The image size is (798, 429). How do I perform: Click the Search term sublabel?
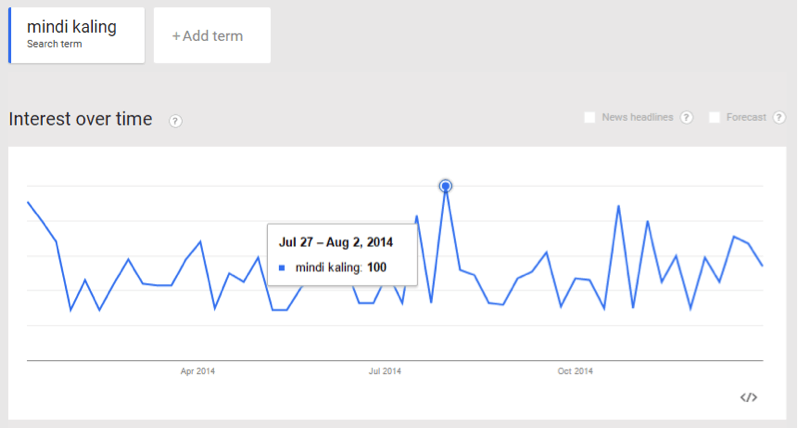pyautogui.click(x=54, y=45)
